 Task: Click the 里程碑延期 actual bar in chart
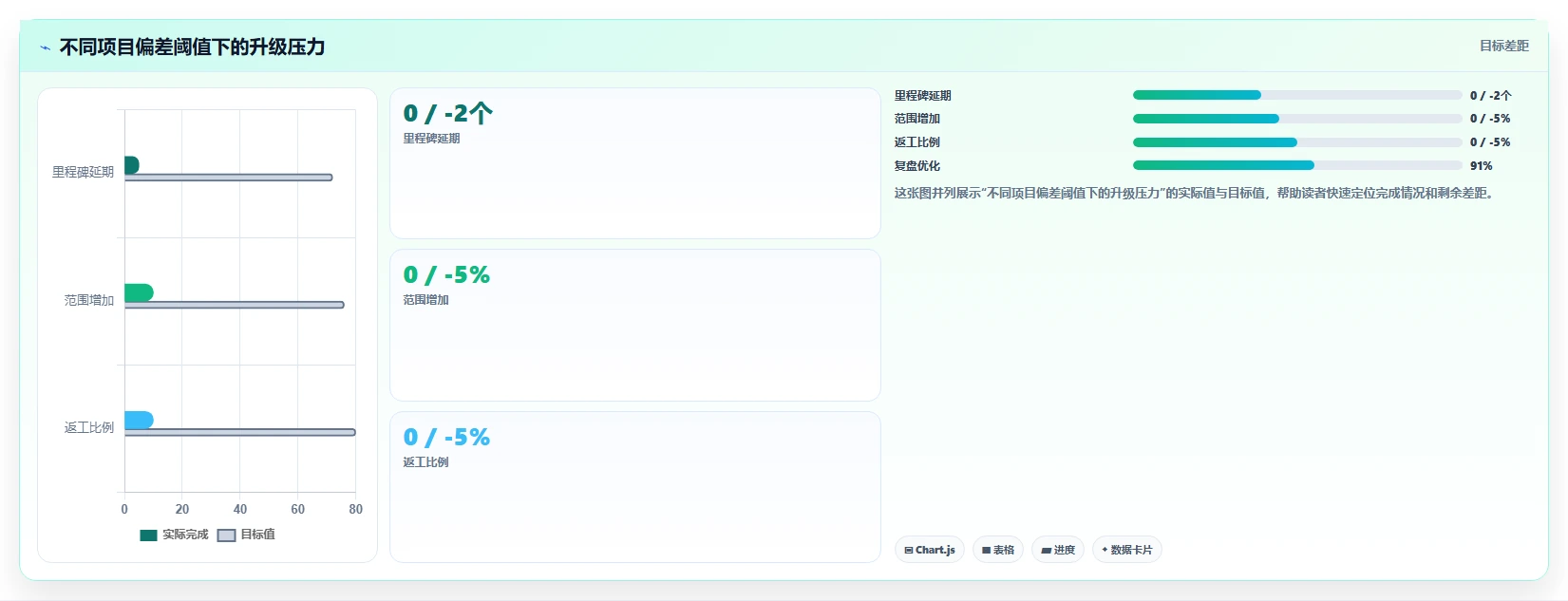coord(132,165)
